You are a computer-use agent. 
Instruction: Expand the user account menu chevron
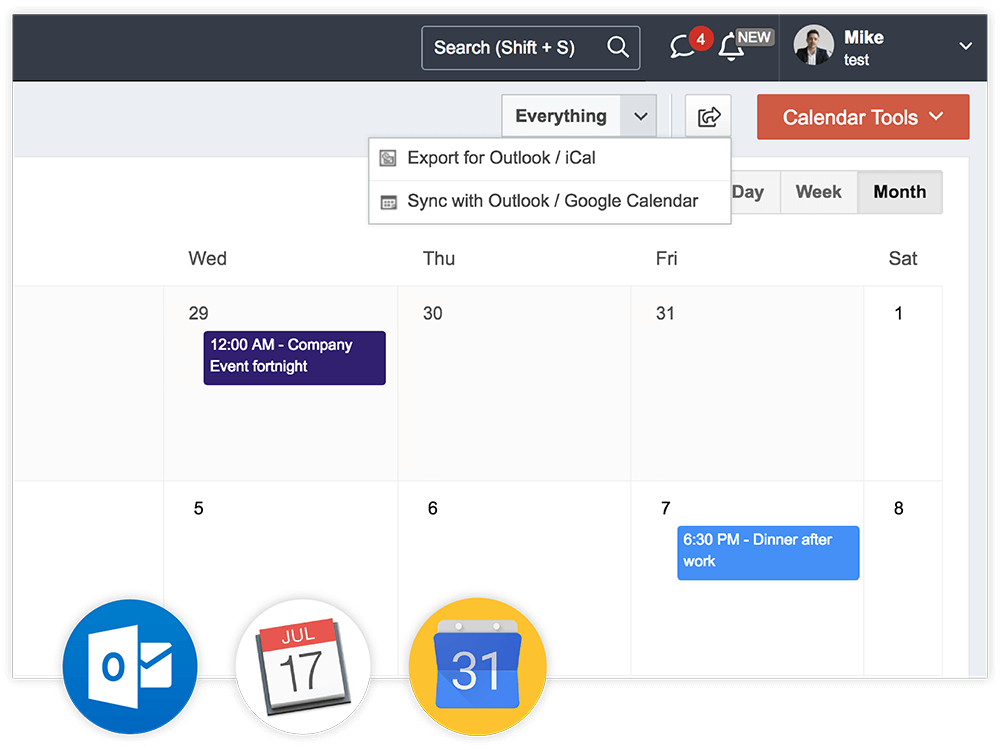pos(966,46)
